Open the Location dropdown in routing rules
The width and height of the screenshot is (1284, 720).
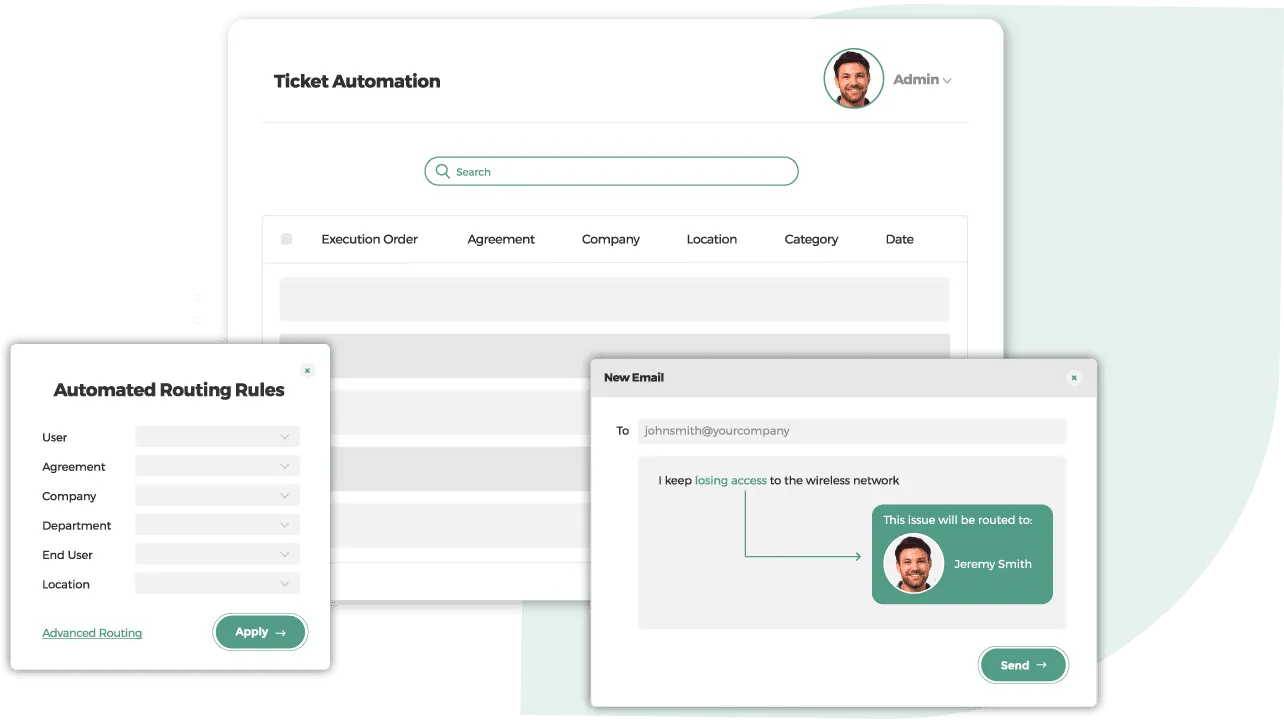click(217, 584)
